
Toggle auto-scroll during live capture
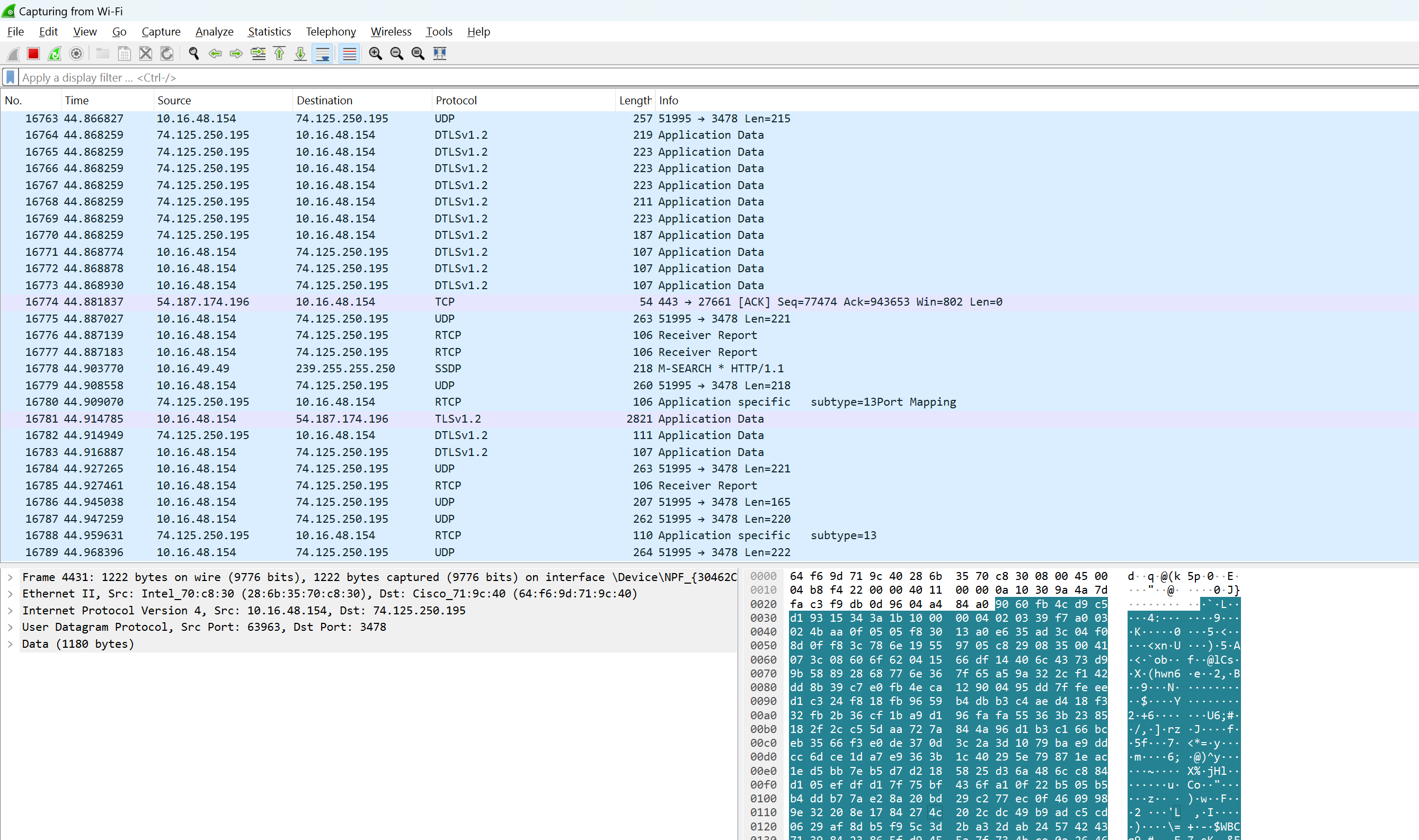pyautogui.click(x=322, y=54)
